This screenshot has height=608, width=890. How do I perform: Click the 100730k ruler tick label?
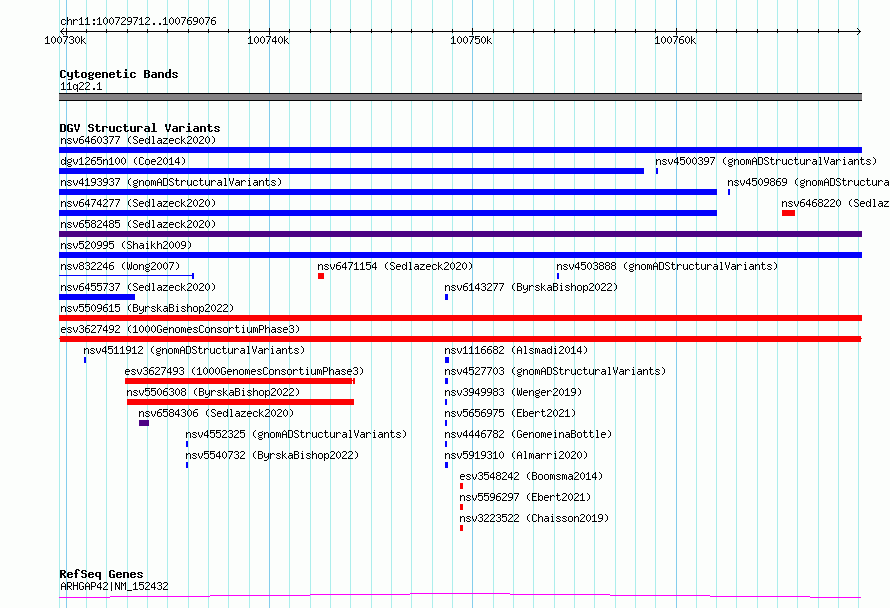coord(65,40)
